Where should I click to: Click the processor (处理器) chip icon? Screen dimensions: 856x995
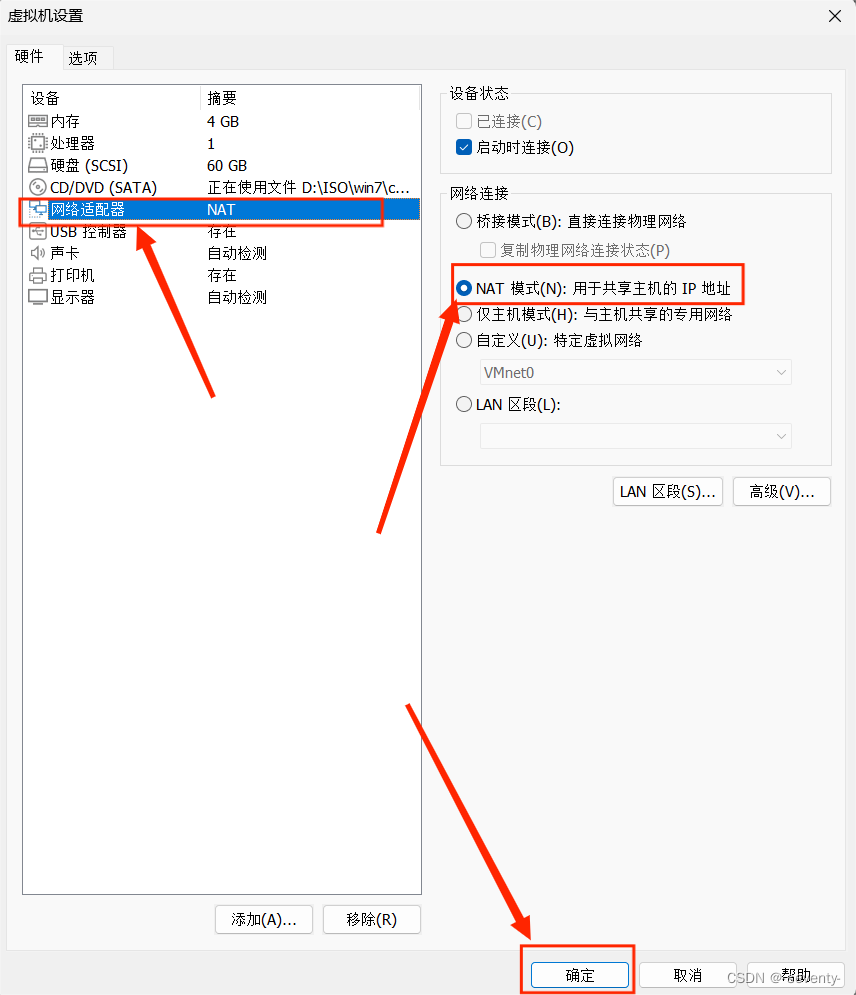point(37,143)
